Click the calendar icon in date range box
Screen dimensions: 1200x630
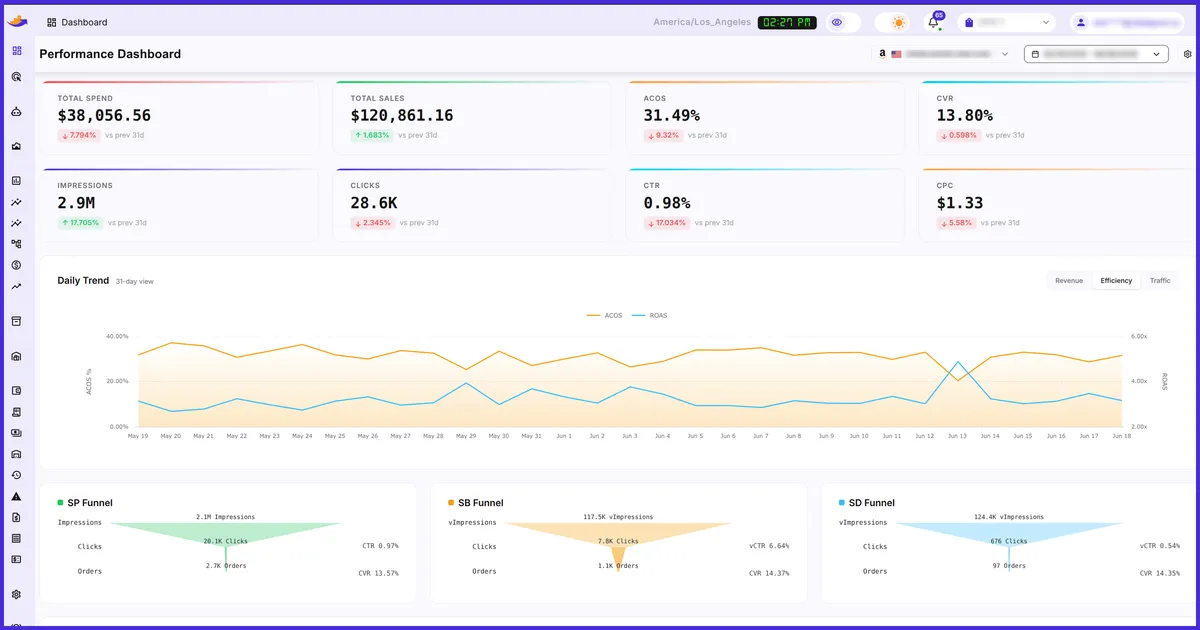[1035, 54]
